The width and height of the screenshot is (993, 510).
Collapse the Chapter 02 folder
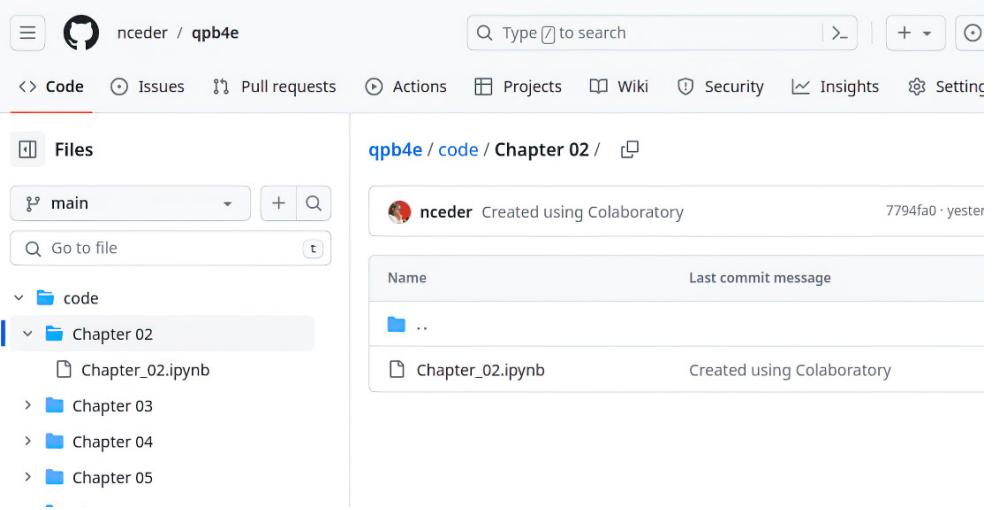pyautogui.click(x=27, y=334)
